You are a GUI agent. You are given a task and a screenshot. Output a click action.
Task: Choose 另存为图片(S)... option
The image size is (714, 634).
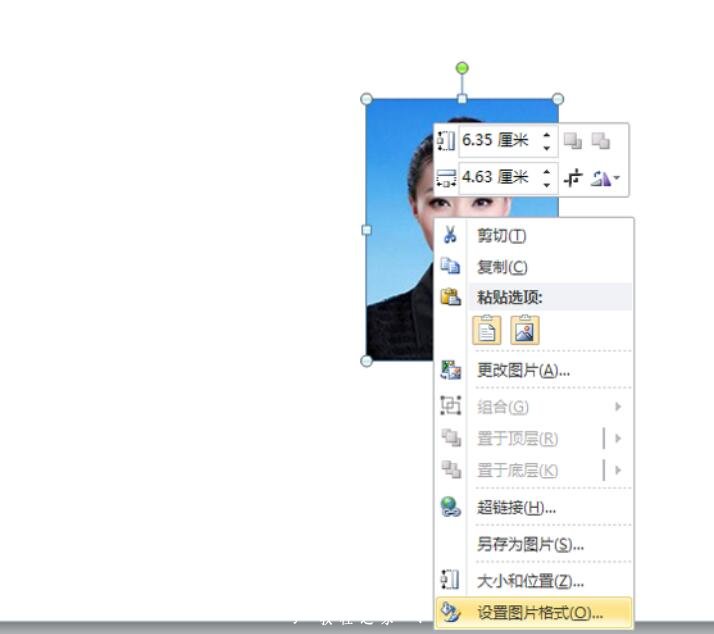point(530,545)
